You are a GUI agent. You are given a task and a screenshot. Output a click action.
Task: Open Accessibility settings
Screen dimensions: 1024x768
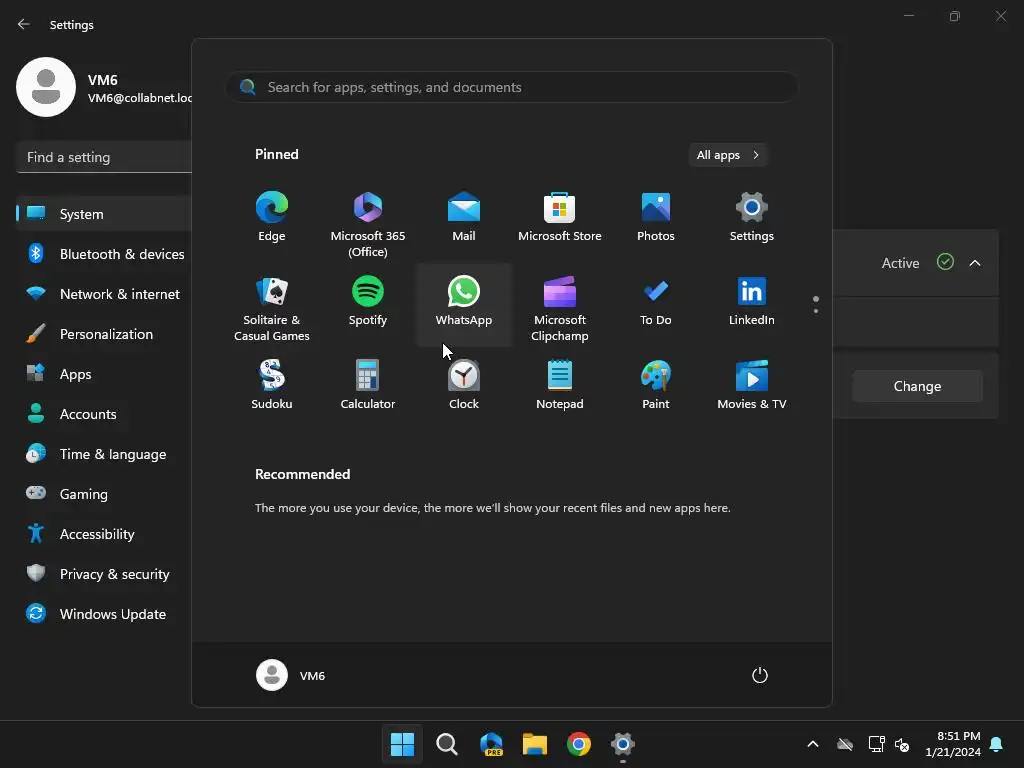pyautogui.click(x=104, y=534)
